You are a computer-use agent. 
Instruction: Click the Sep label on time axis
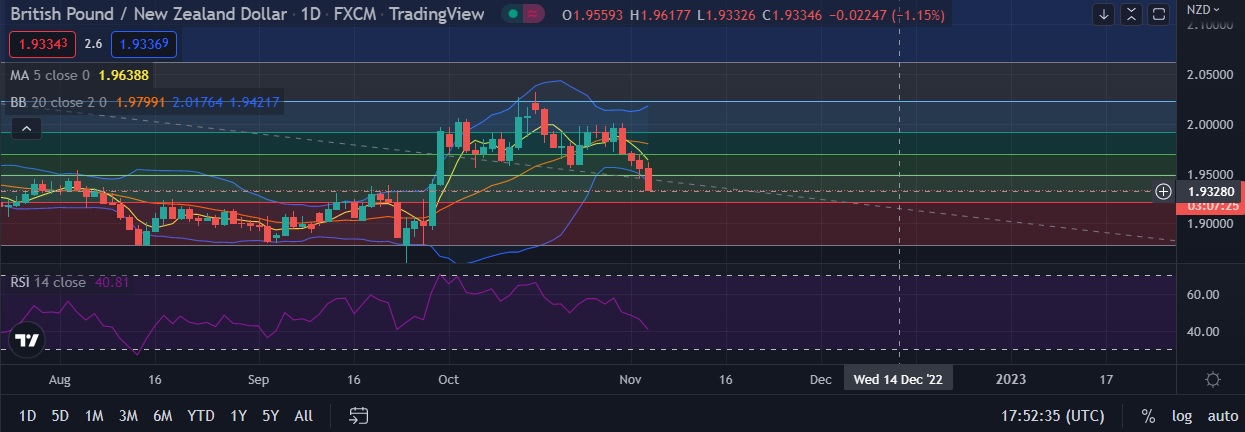click(258, 380)
